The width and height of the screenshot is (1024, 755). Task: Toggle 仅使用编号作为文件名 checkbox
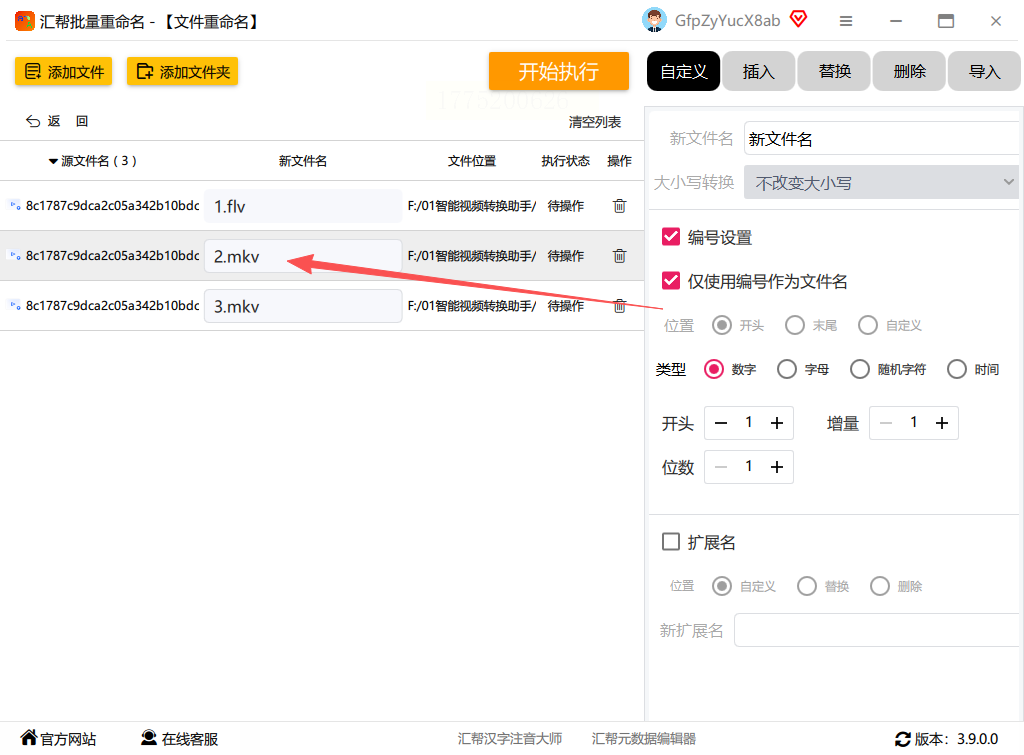click(671, 281)
